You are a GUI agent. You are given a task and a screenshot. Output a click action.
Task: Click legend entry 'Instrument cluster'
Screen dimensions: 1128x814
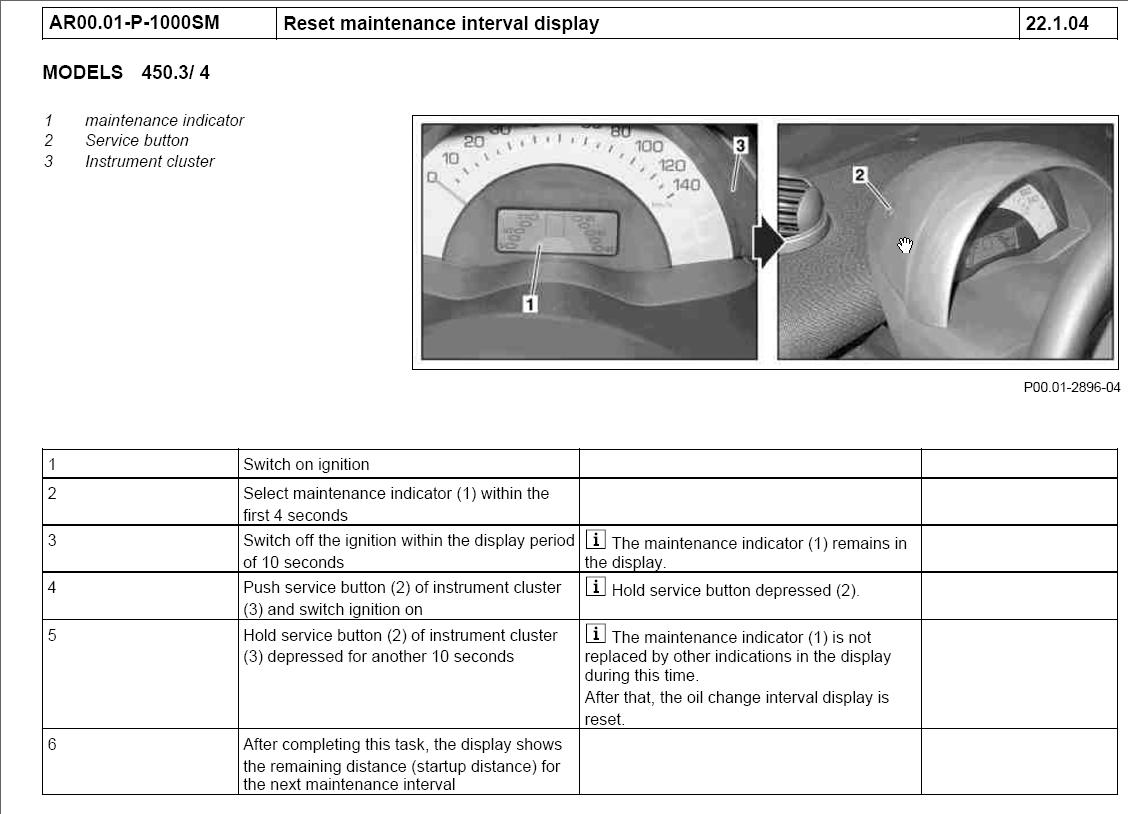coord(149,162)
